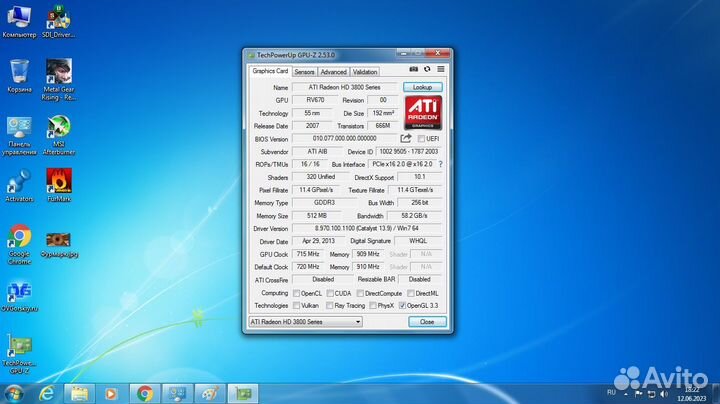Image resolution: width=720 pixels, height=404 pixels.
Task: Open Chrome from the taskbar
Action: (x=145, y=394)
